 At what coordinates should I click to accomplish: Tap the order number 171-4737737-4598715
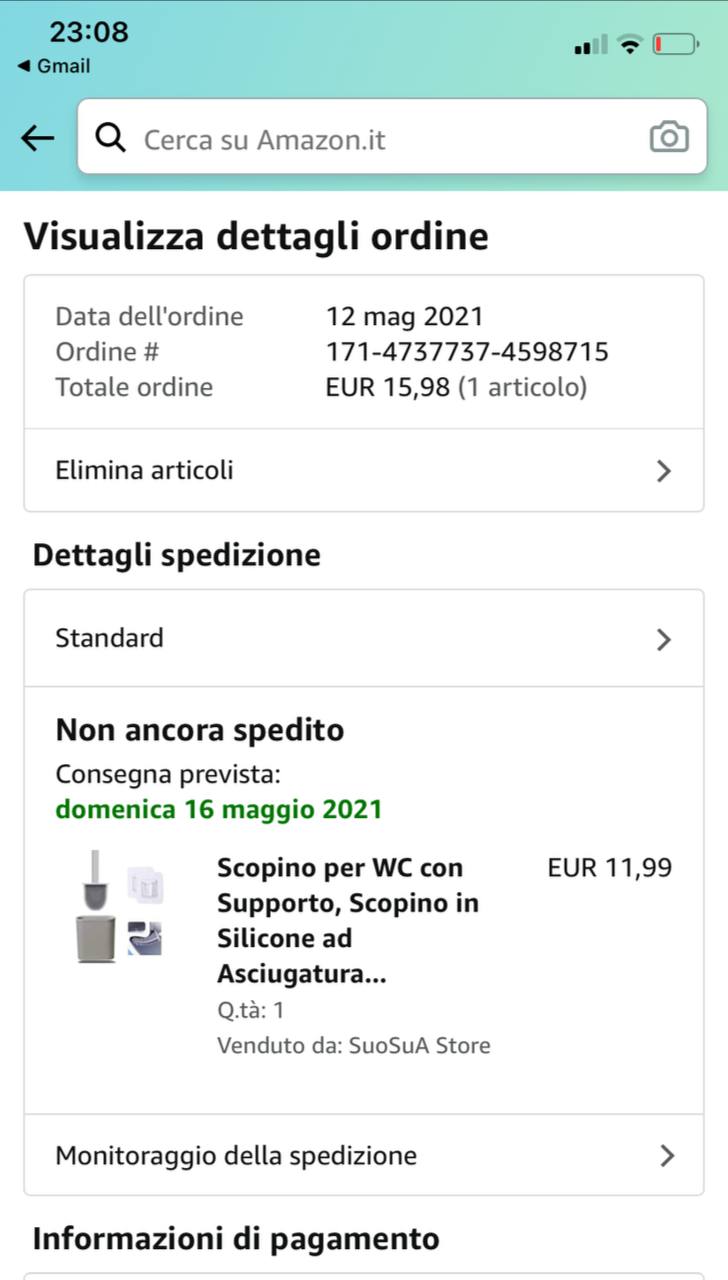click(467, 352)
